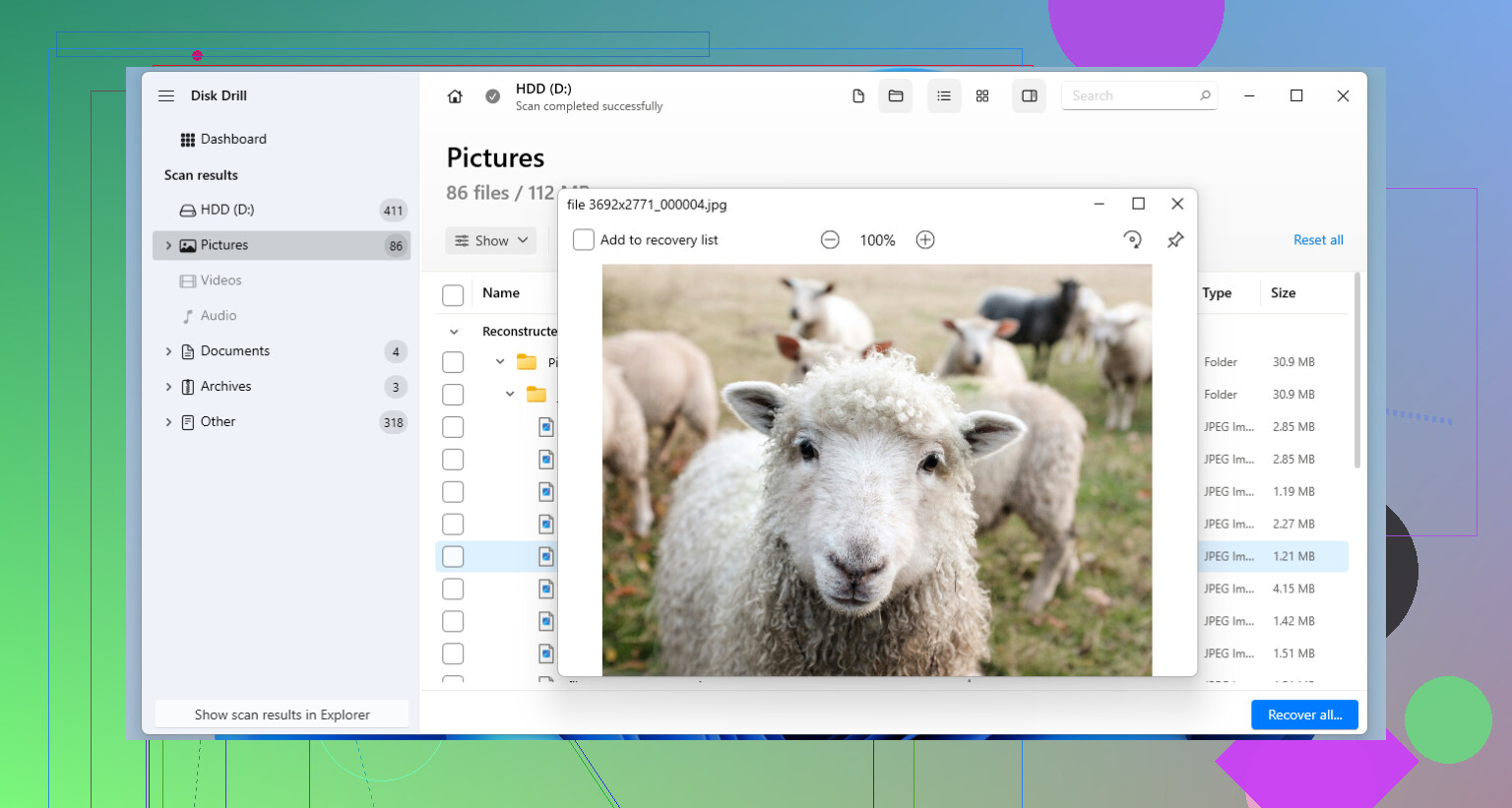
Task: Click the 1.51 MB size cell
Action: pyautogui.click(x=1293, y=653)
